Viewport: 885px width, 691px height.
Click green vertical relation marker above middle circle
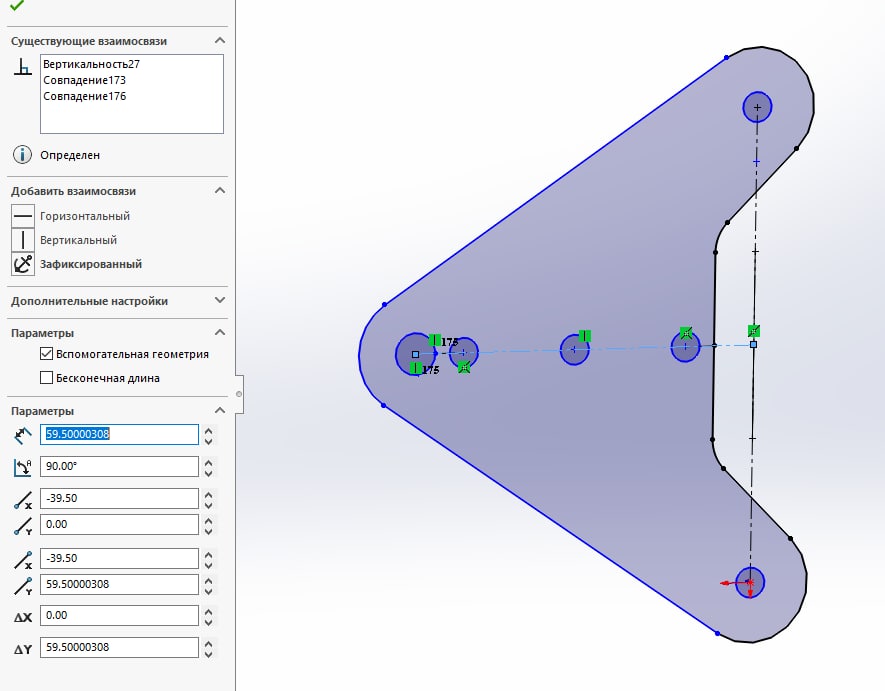pyautogui.click(x=585, y=336)
